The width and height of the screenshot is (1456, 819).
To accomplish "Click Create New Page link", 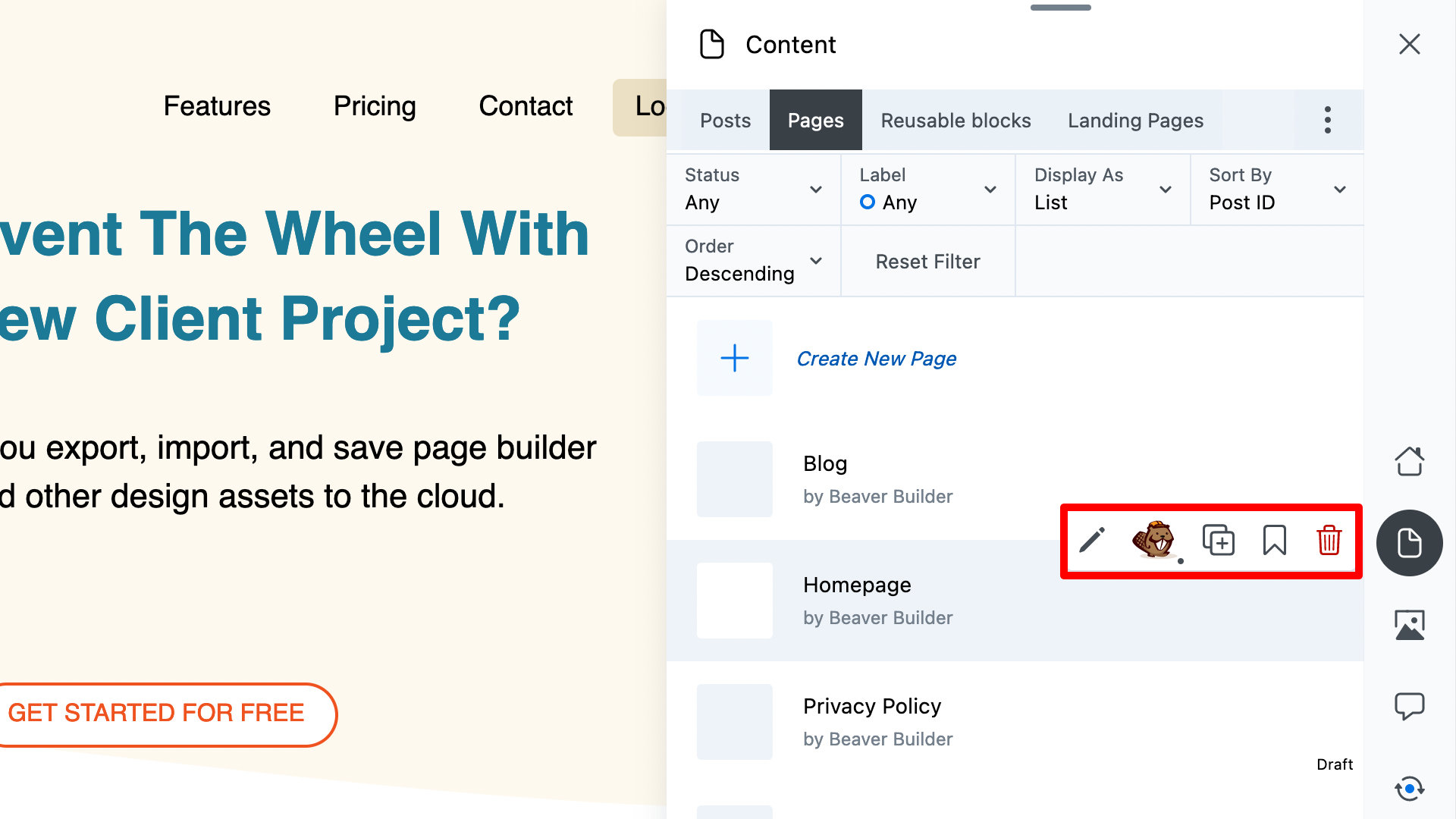I will 876,358.
